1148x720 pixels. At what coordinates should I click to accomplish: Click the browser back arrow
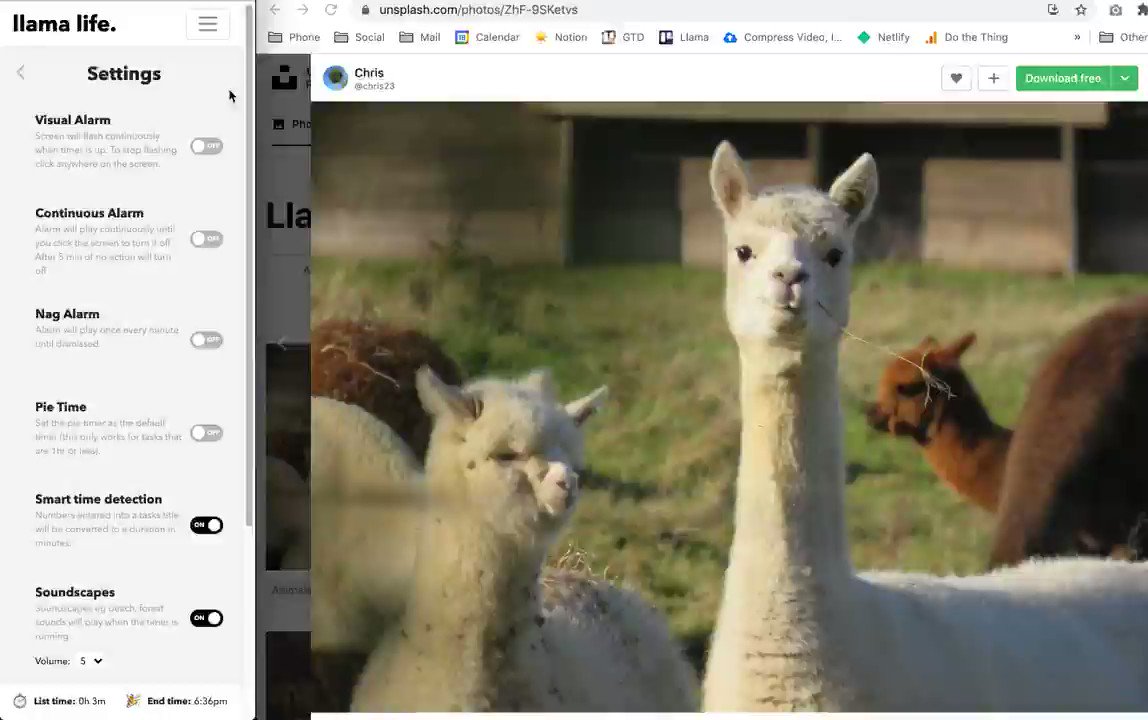(x=275, y=10)
